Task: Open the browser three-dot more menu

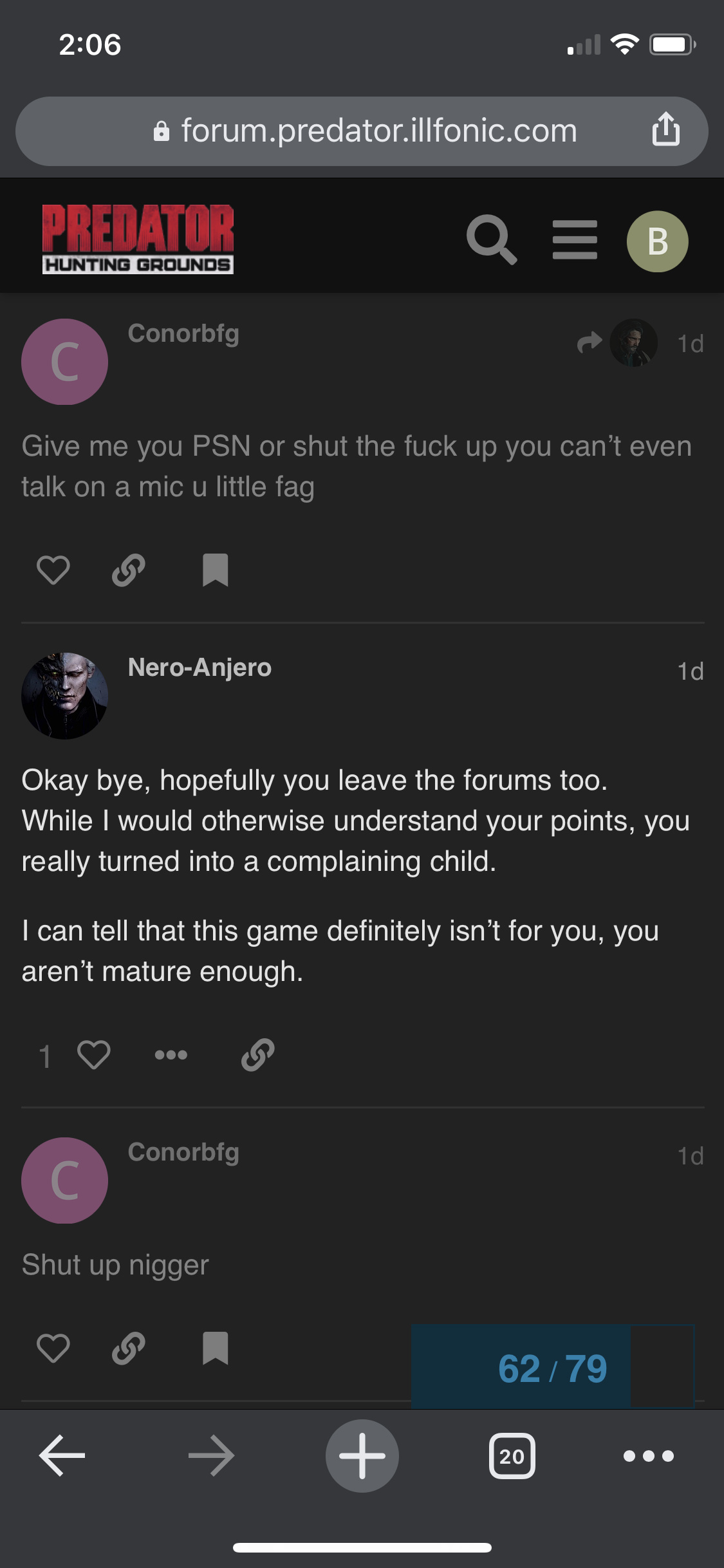Action: (648, 1455)
